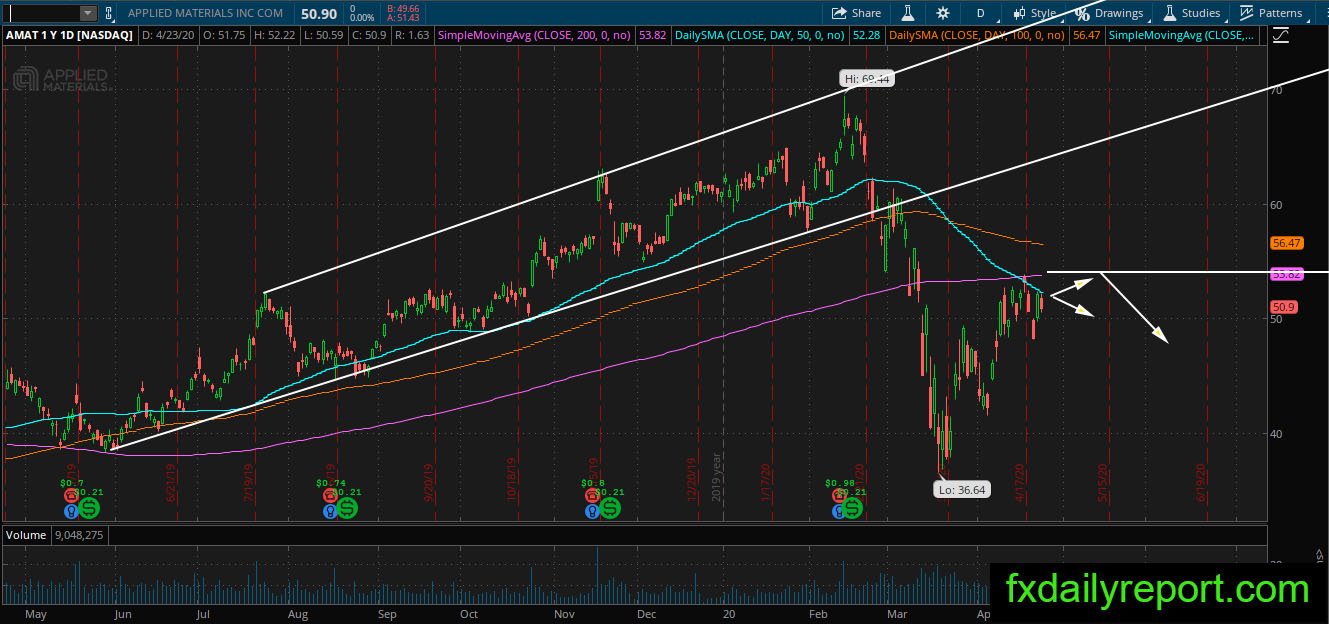Click the price axis label 70
This screenshot has height=624, width=1329.
coord(1275,89)
